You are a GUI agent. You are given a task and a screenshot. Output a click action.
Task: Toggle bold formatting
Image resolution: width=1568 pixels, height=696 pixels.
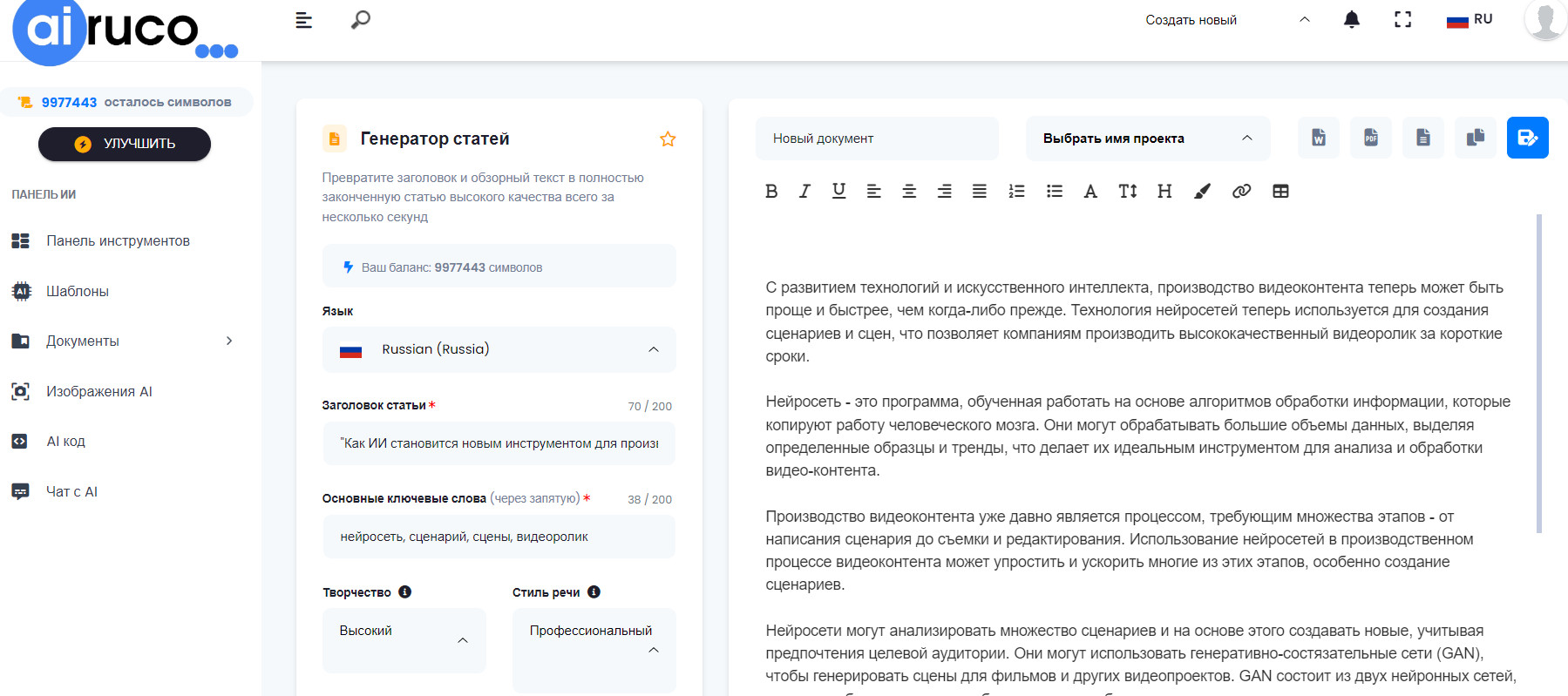770,192
